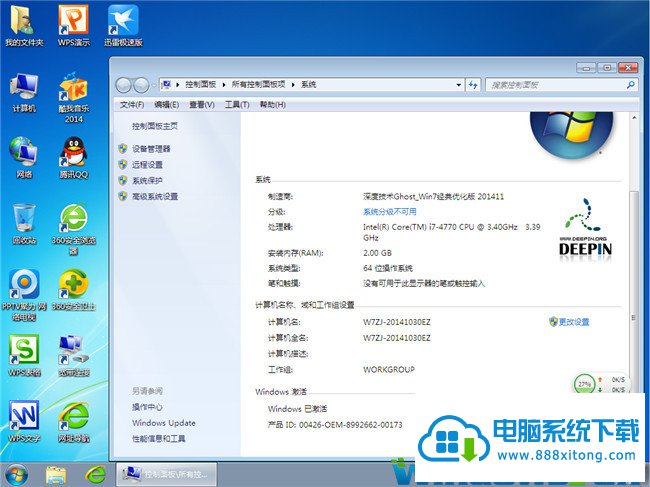This screenshot has width=650, height=487.
Task: Expand the arrow after 控制面板 breadcrumb
Action: pos(224,85)
